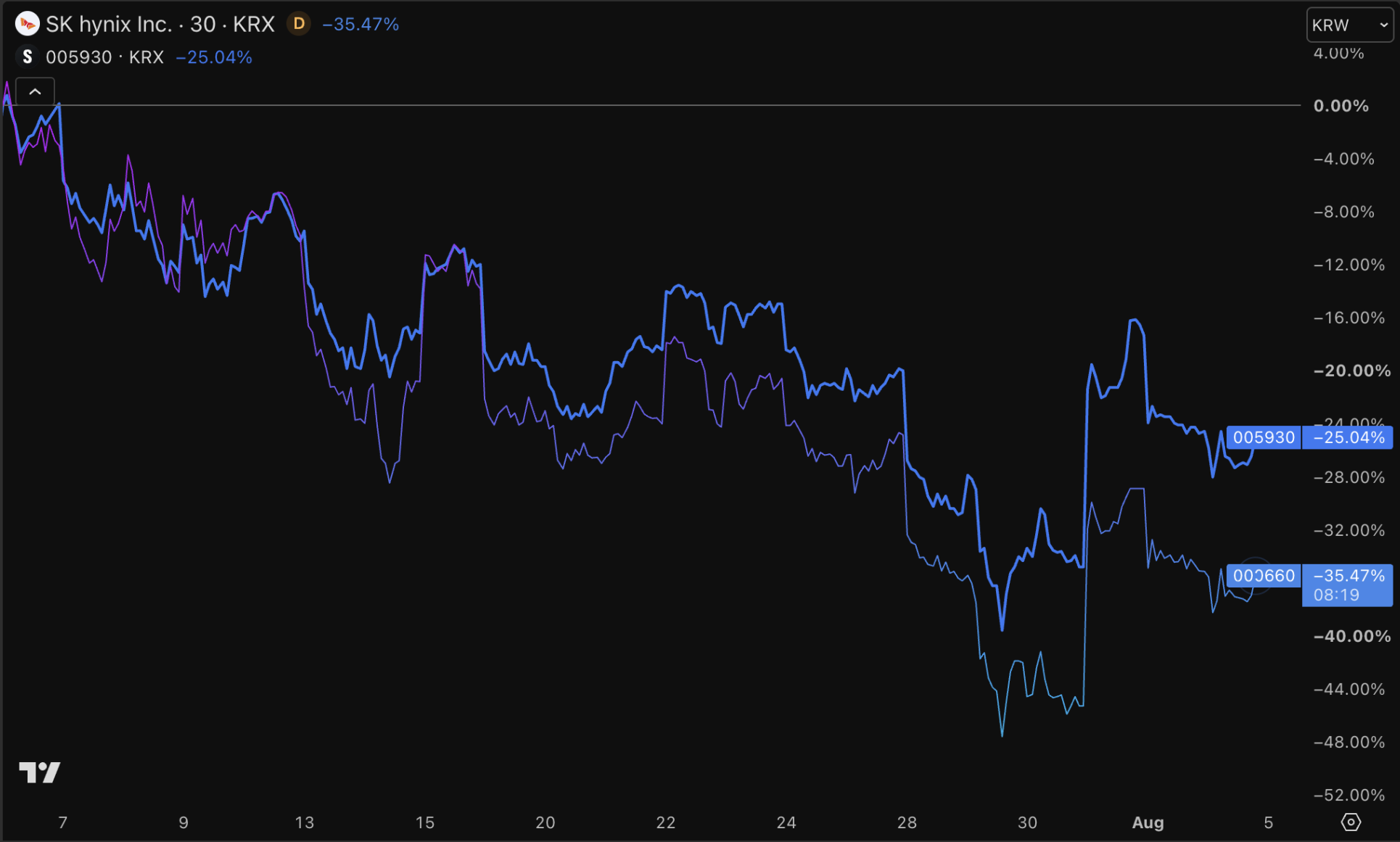Open the KRW currency dropdown
The width and height of the screenshot is (1400, 842).
pos(1350,25)
